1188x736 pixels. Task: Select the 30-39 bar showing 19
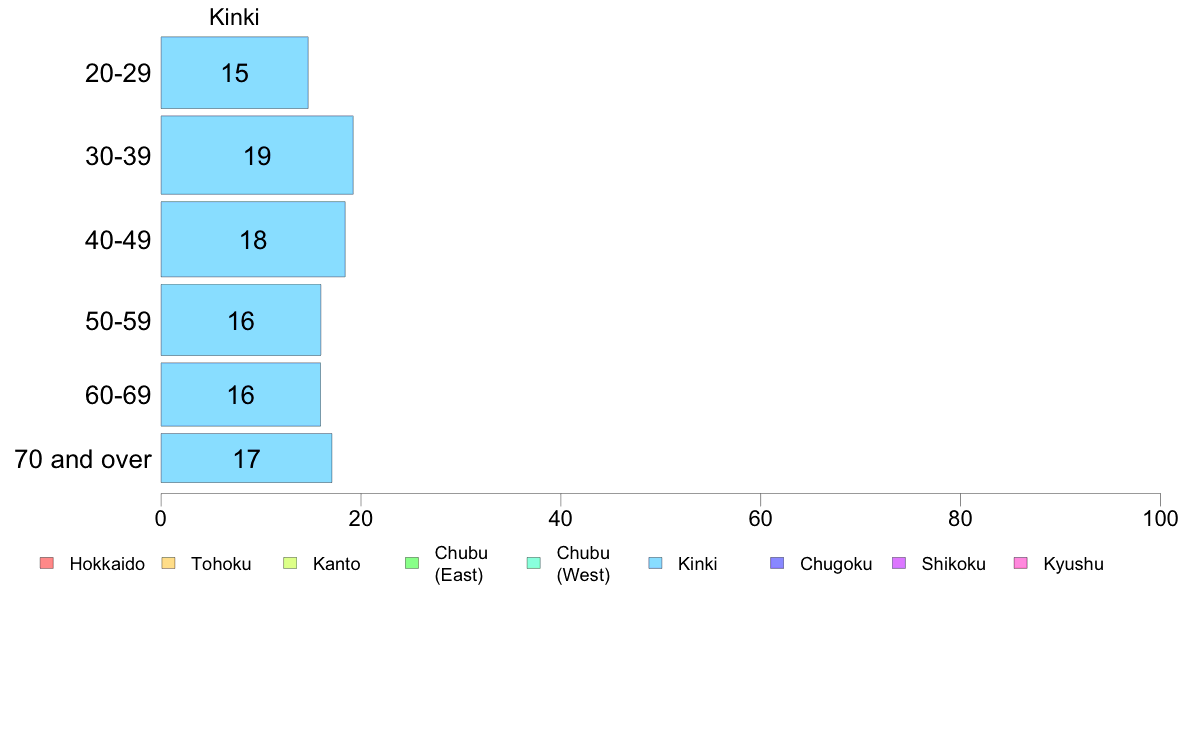click(x=257, y=155)
